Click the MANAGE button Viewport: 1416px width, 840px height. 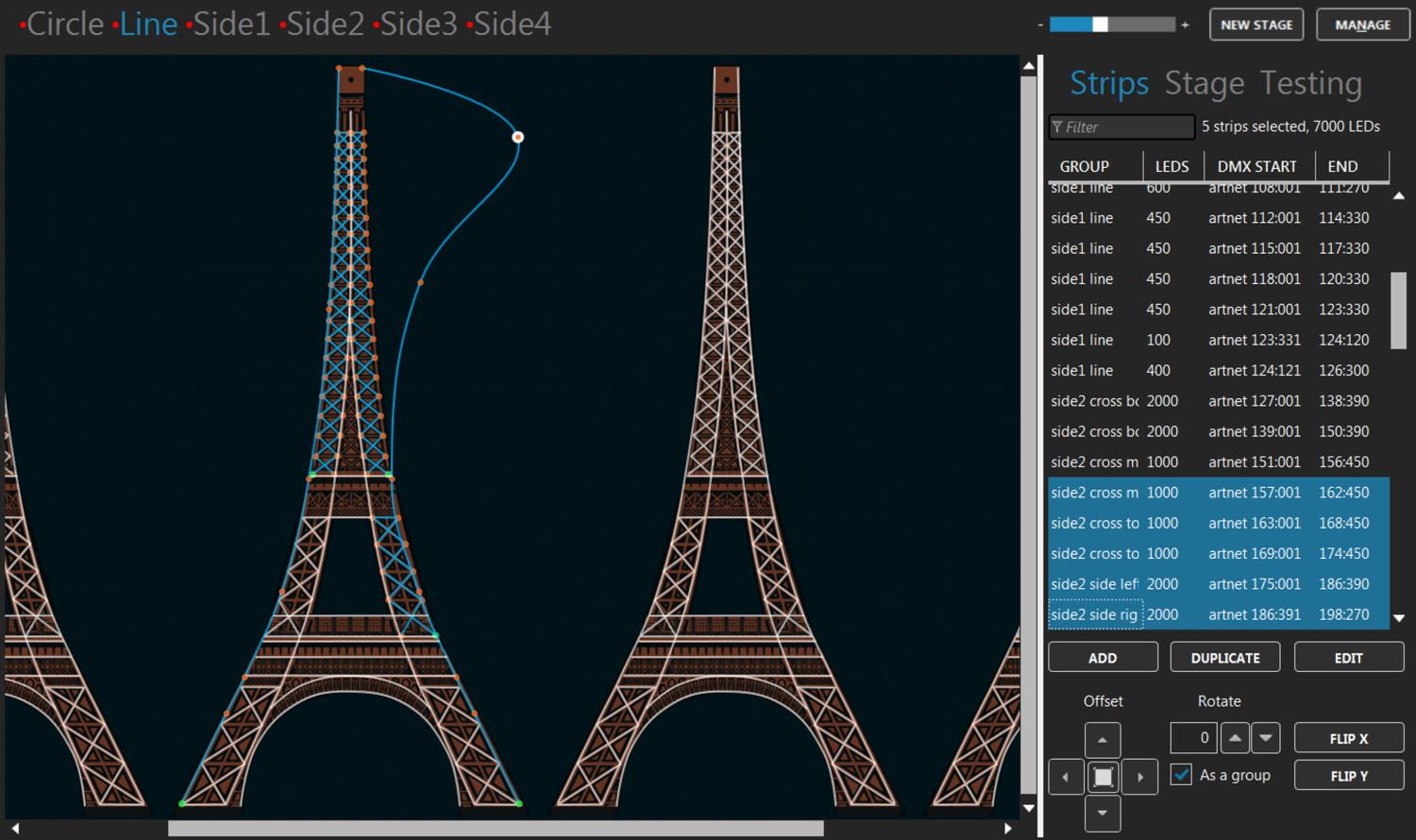(x=1362, y=25)
